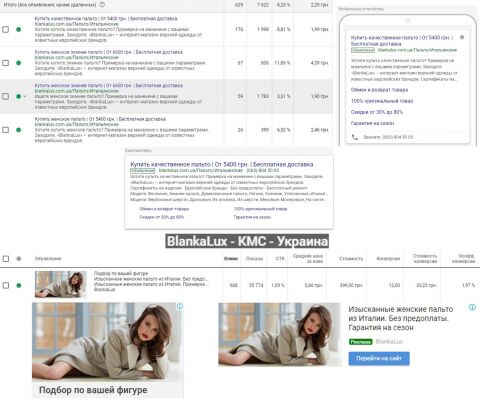Open headline of ad with 11,06 % CTR
The width and height of the screenshot is (480, 400).
coord(109,52)
